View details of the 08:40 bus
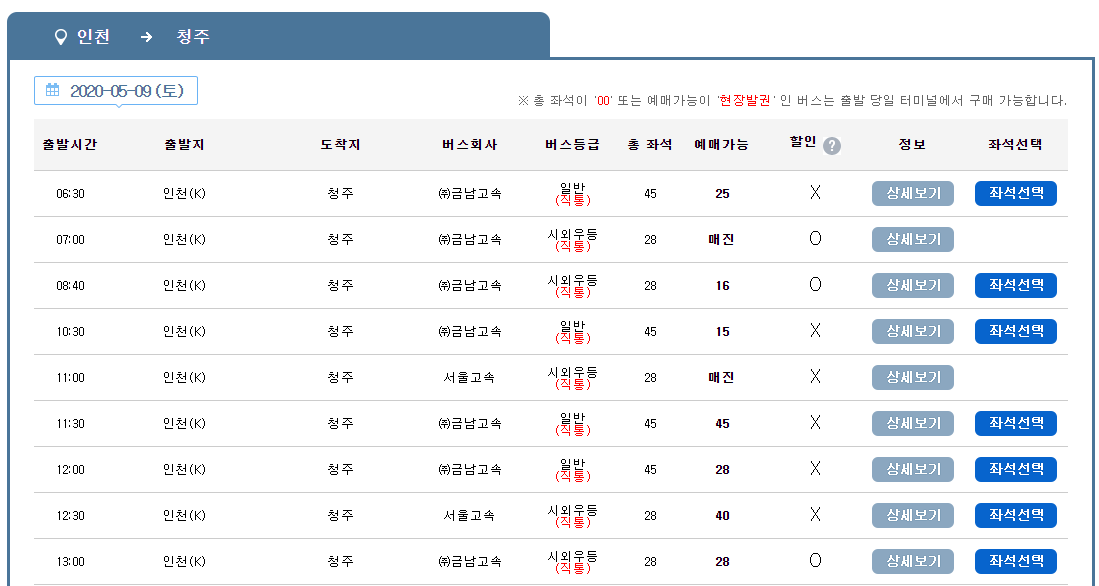The width and height of the screenshot is (1099, 586). (x=913, y=285)
